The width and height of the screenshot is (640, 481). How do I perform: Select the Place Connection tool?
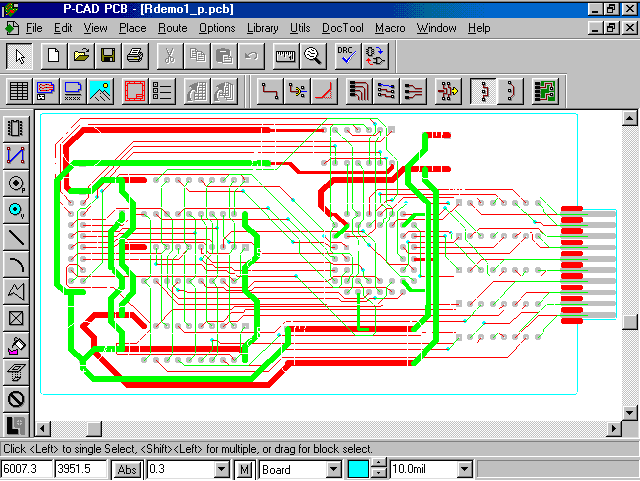click(16, 156)
